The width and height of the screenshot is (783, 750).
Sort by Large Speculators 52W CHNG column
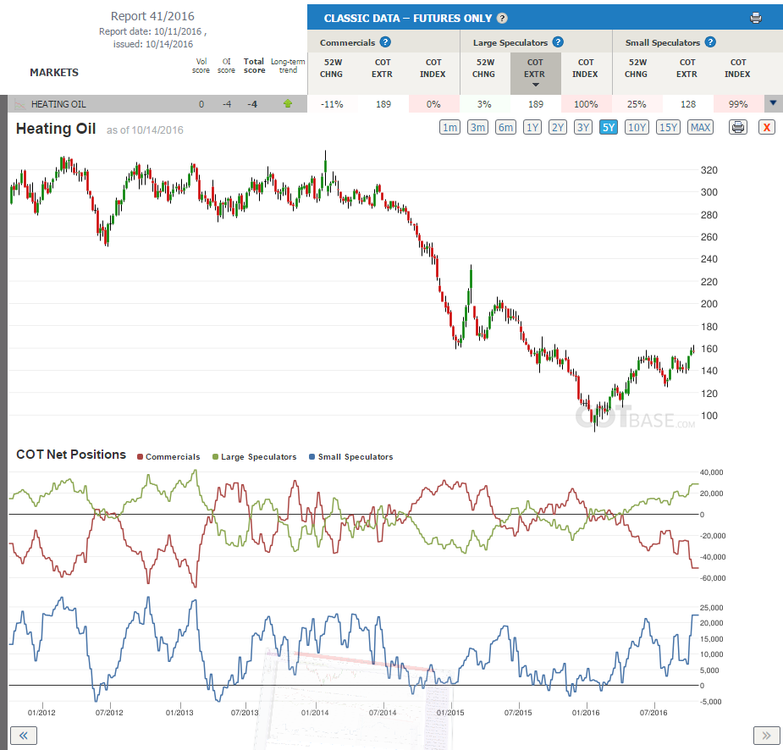click(x=484, y=68)
